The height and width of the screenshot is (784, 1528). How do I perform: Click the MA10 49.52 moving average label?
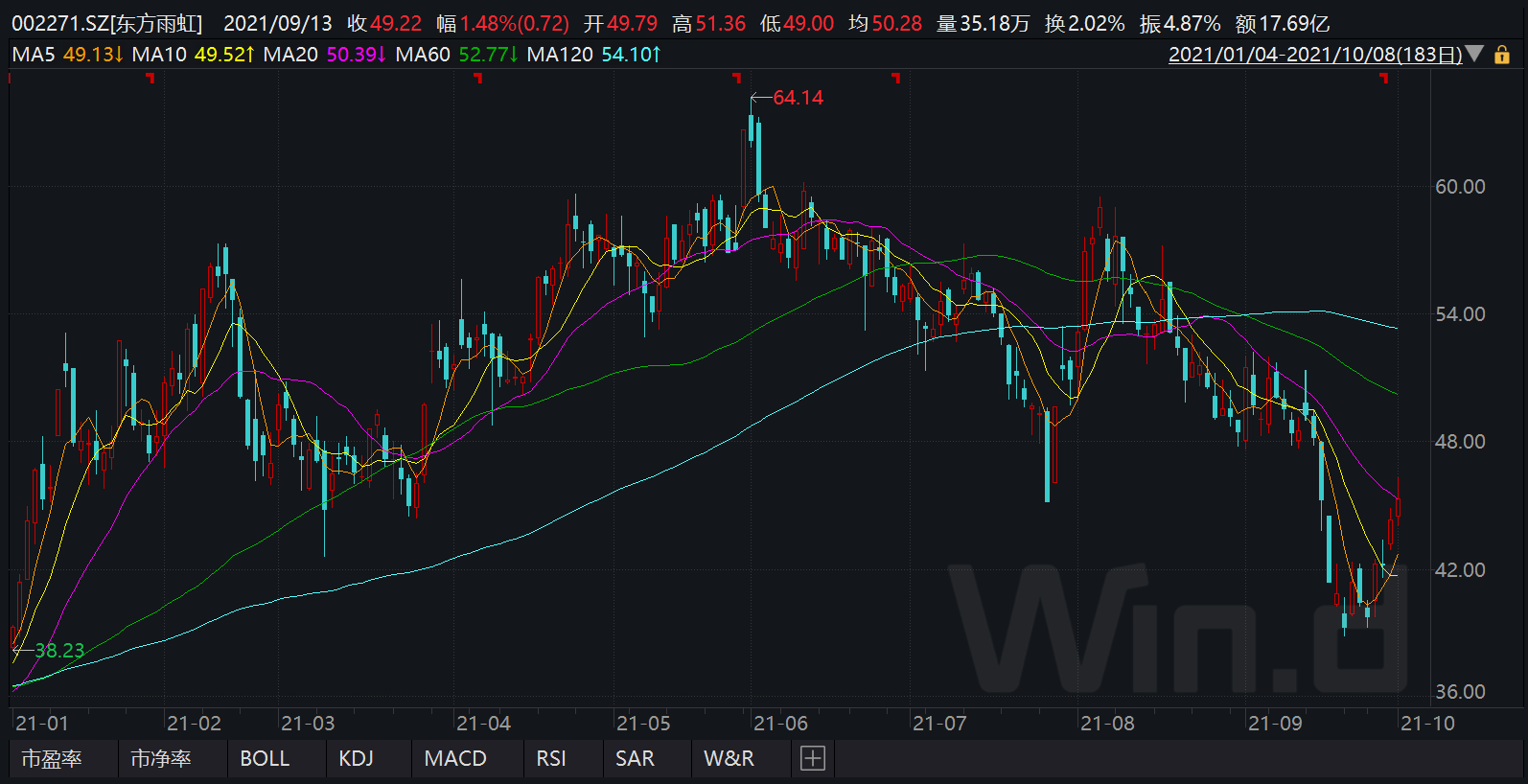[194, 55]
